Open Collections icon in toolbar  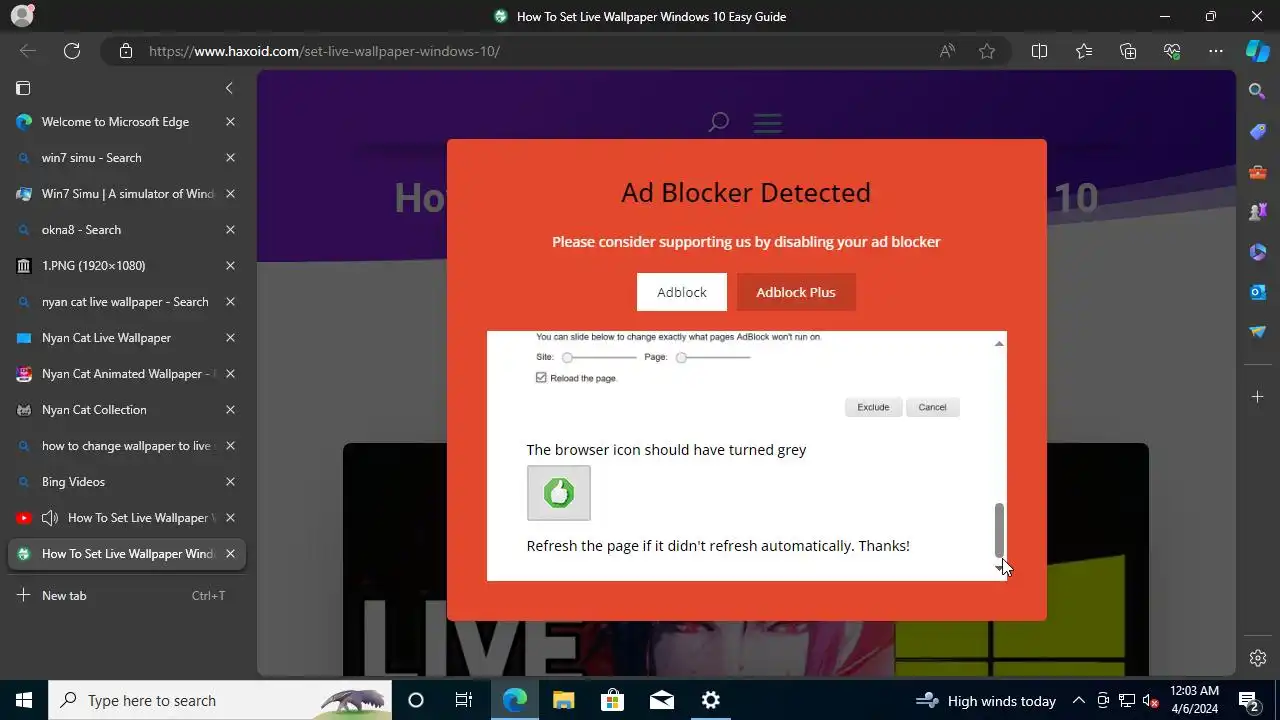point(1128,51)
